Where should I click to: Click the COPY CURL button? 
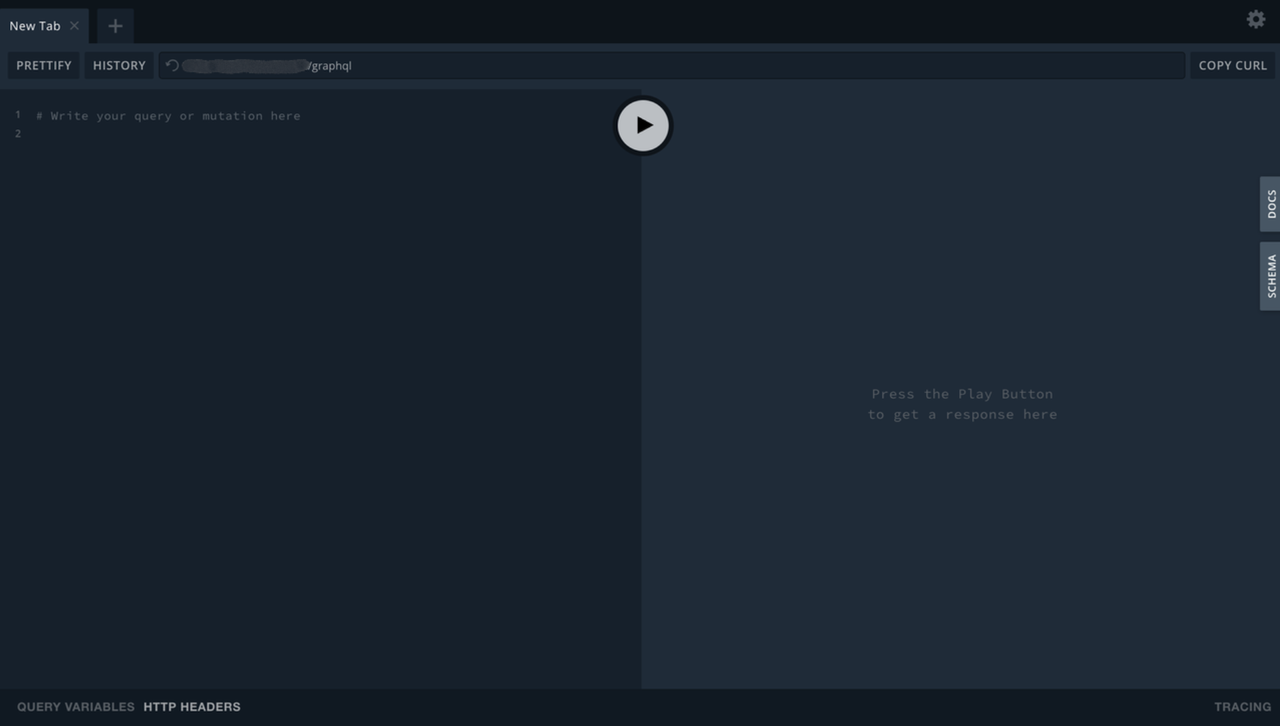click(x=1232, y=65)
